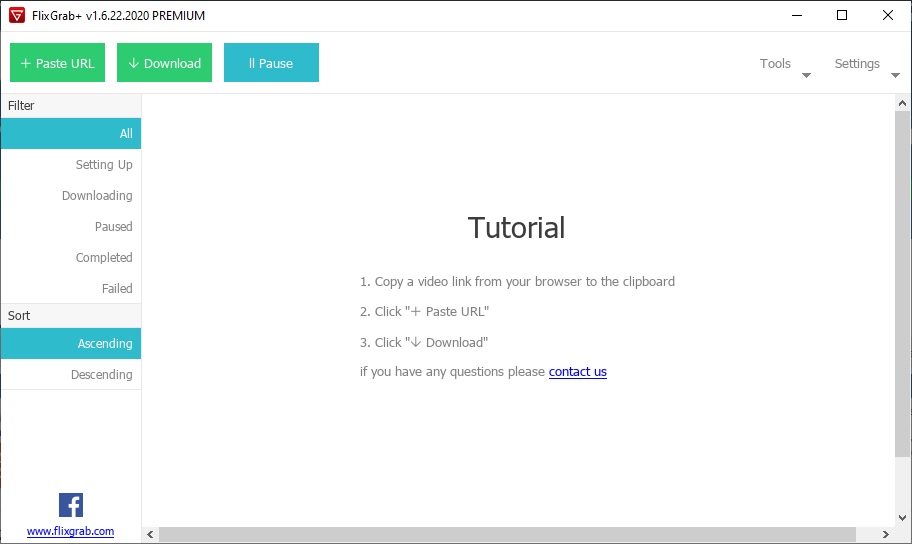Image resolution: width=912 pixels, height=544 pixels.
Task: Minimize the FlixGrab+ window
Action: pos(797,16)
